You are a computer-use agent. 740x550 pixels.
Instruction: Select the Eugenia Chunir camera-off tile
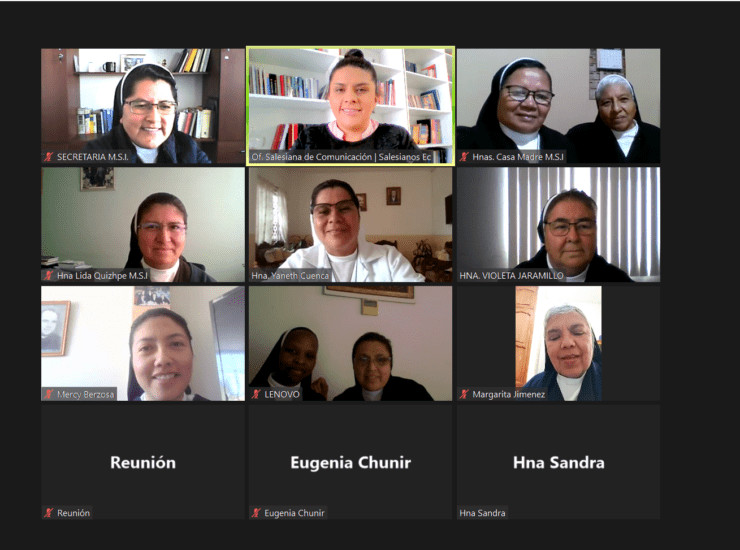[351, 462]
